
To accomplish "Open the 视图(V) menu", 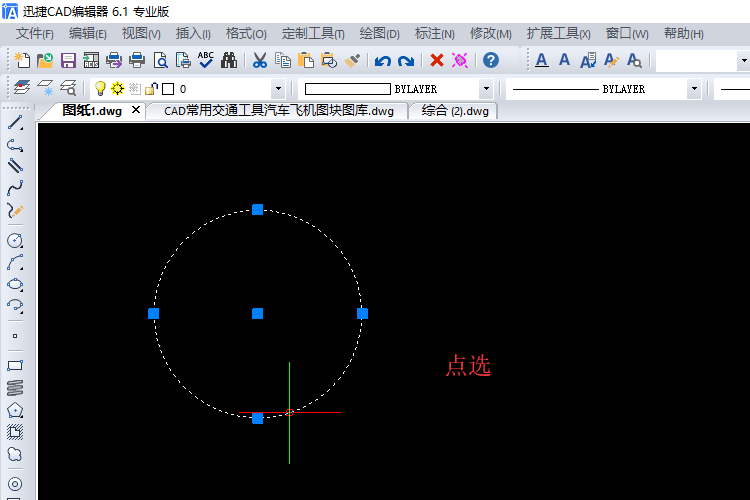I will coord(141,34).
